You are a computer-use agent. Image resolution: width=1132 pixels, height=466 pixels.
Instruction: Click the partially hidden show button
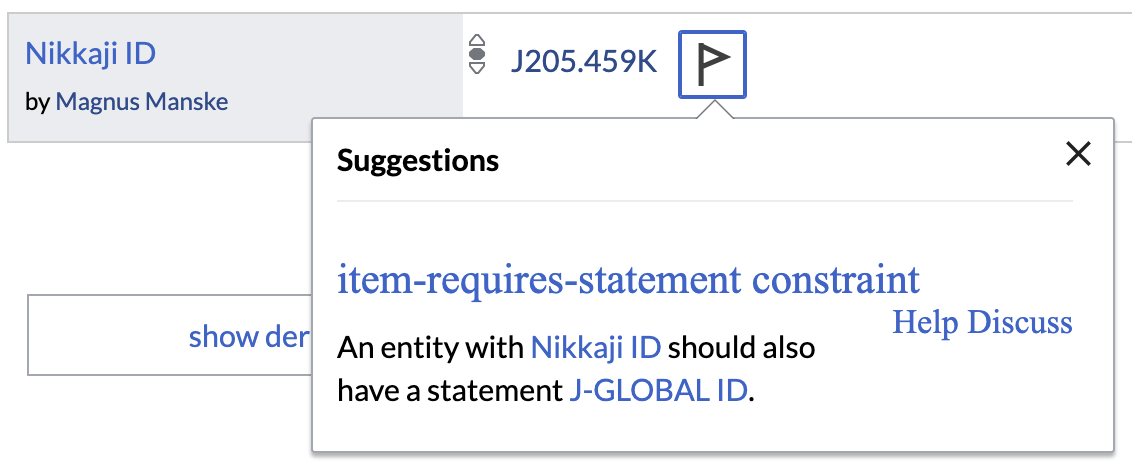coord(170,335)
